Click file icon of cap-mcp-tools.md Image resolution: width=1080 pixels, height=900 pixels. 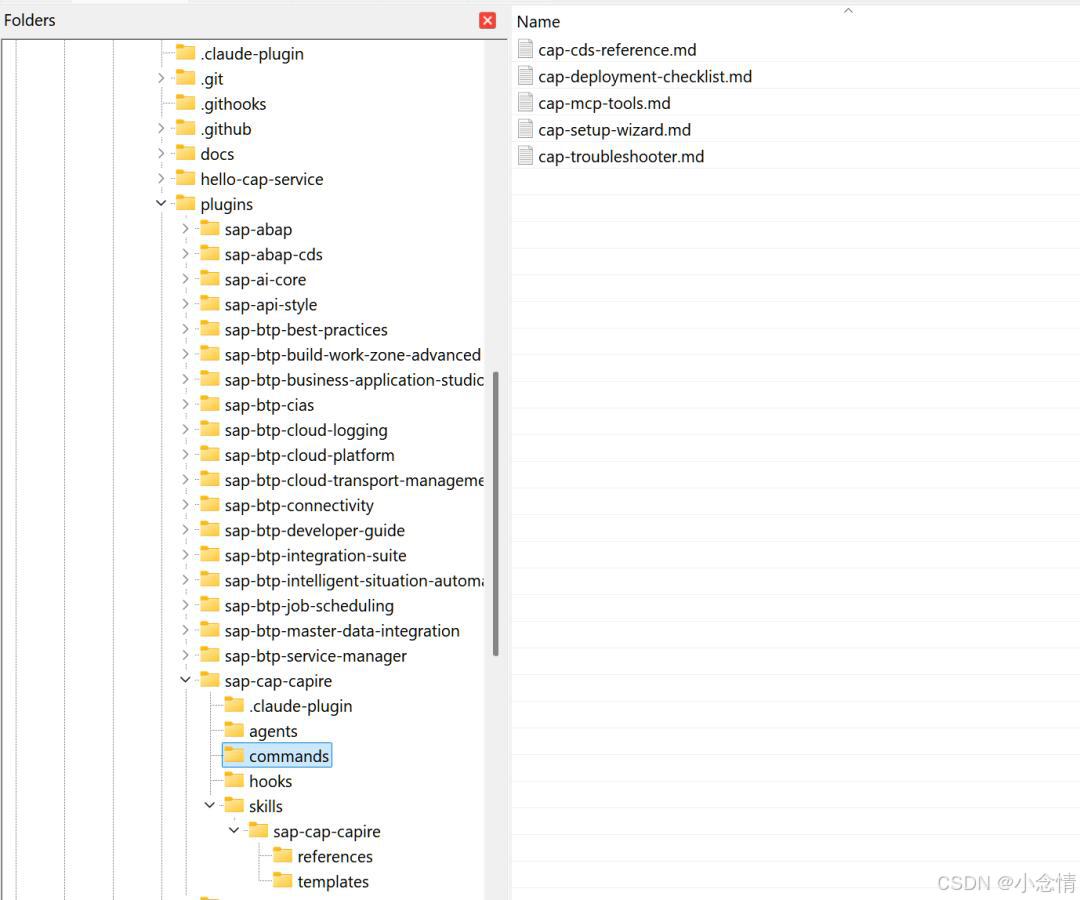pos(526,103)
